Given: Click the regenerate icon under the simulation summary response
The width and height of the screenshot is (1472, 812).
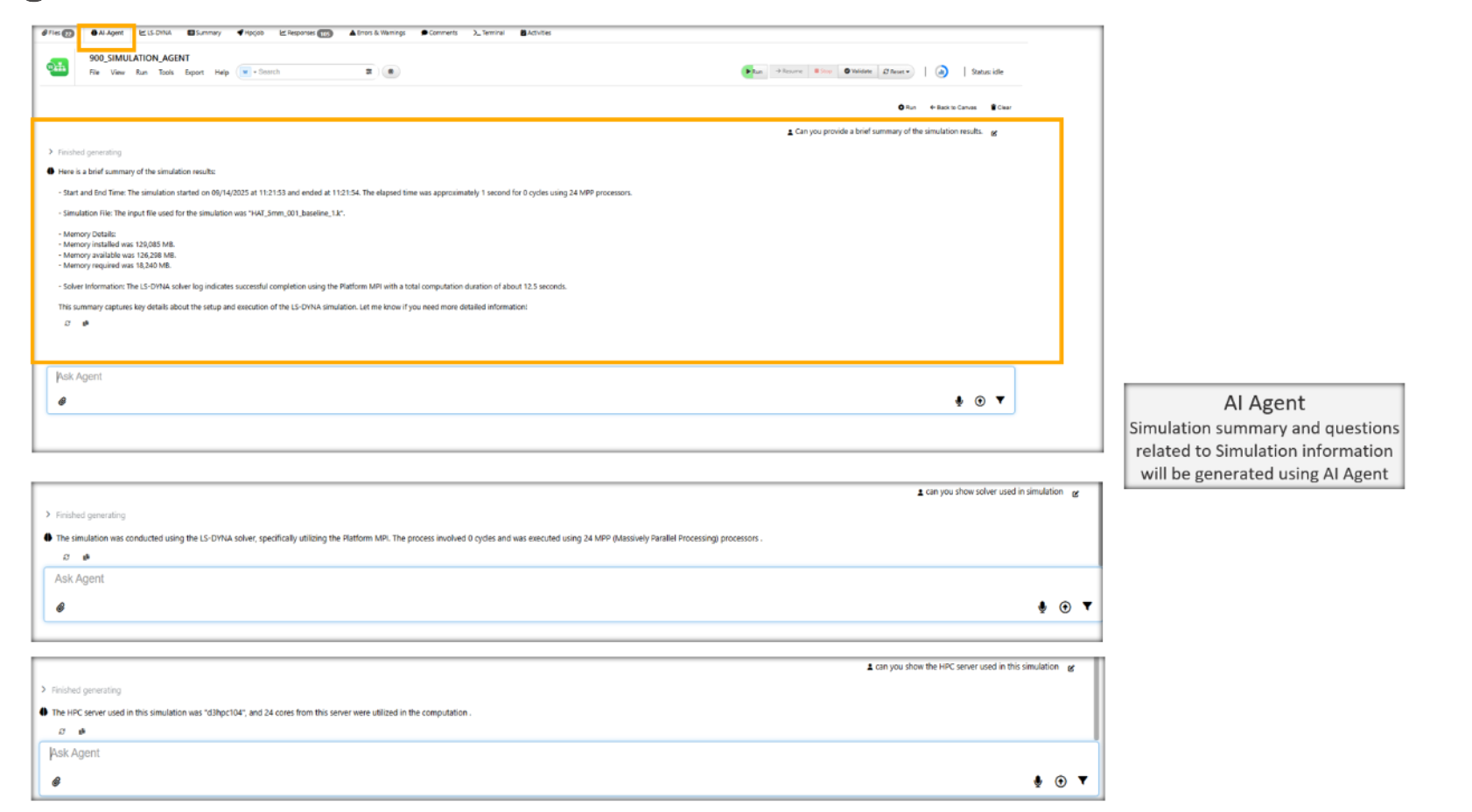Looking at the screenshot, I should point(67,324).
